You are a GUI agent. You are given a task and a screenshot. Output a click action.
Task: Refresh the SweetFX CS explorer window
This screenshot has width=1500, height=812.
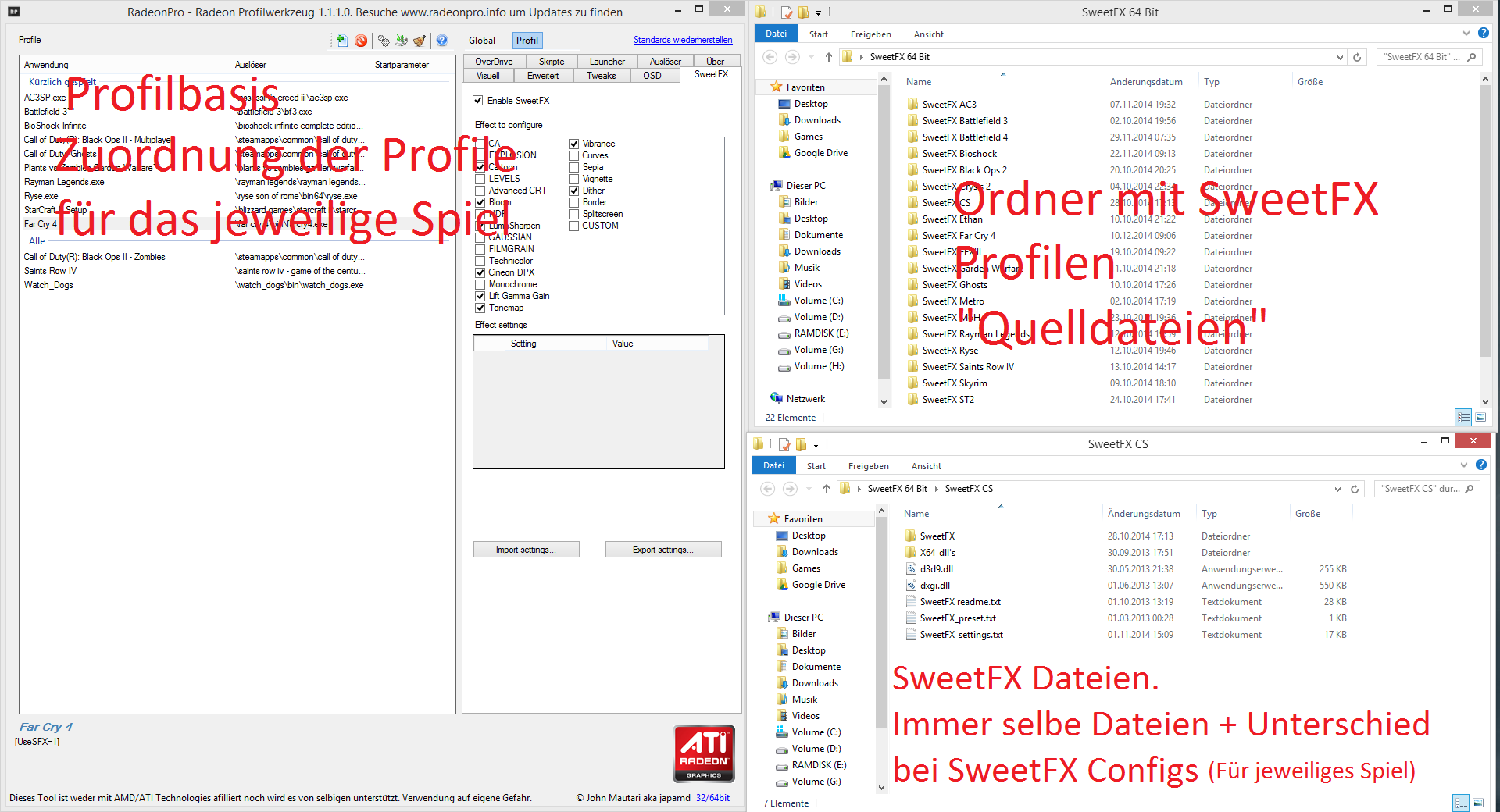coord(1355,489)
